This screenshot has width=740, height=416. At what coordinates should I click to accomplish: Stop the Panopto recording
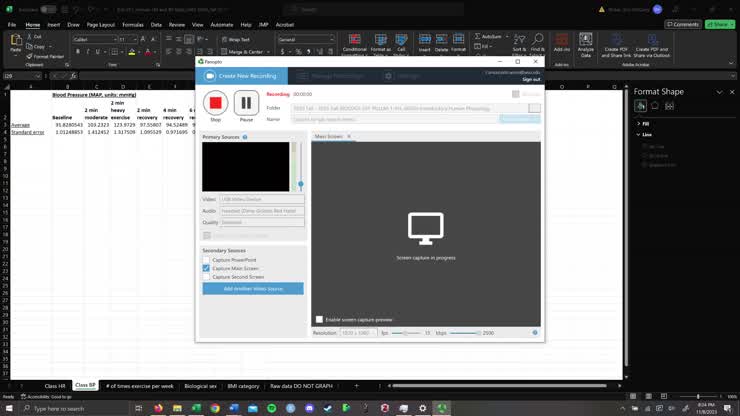click(x=215, y=101)
